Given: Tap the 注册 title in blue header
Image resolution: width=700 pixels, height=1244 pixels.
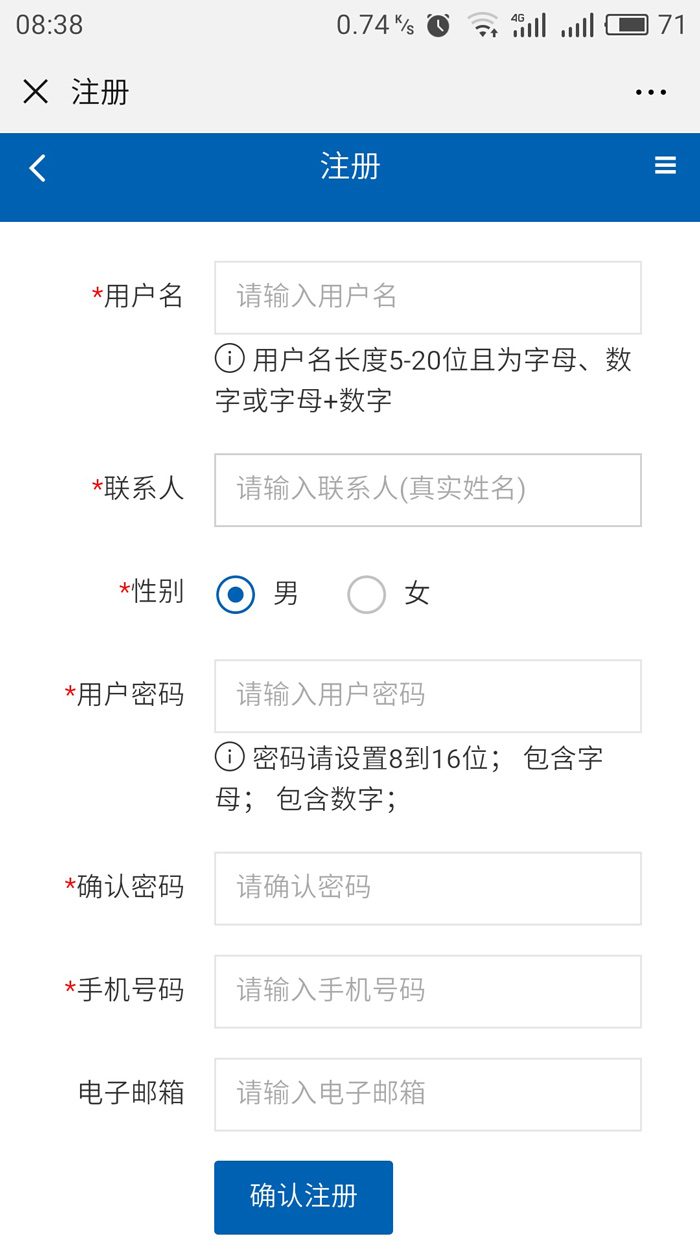Looking at the screenshot, I should [x=350, y=166].
